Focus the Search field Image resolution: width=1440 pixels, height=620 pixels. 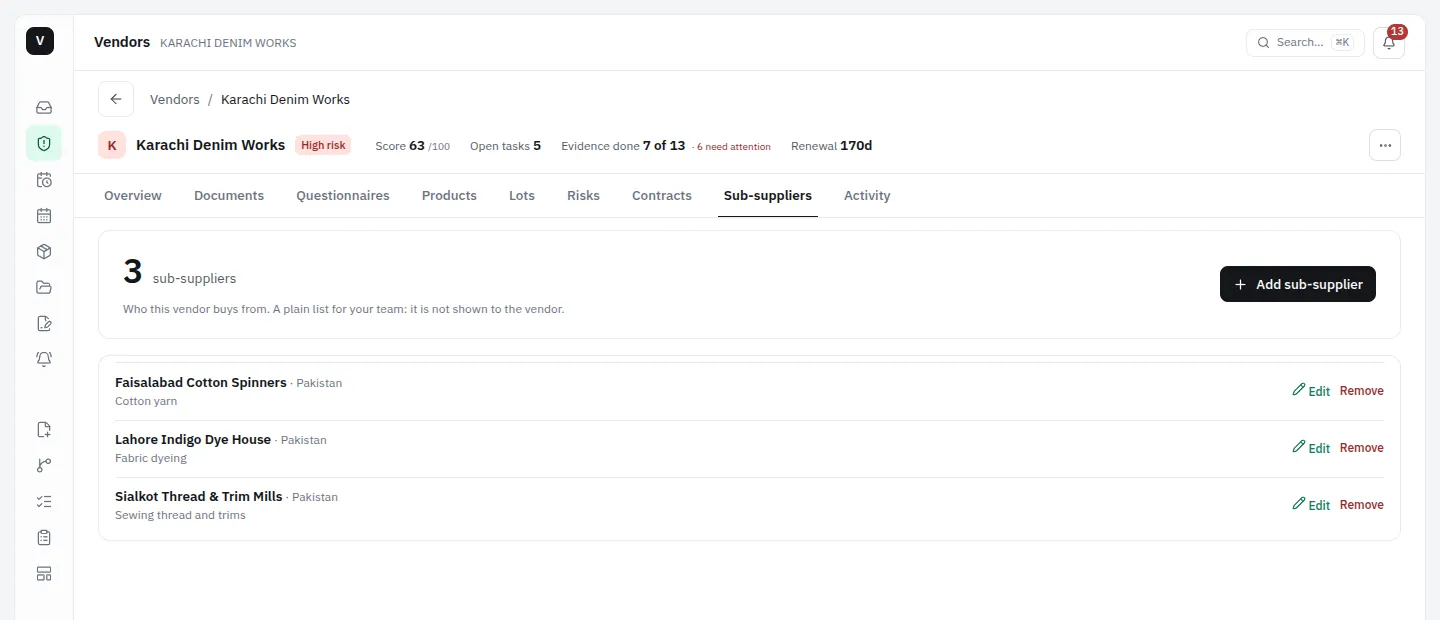[1305, 43]
